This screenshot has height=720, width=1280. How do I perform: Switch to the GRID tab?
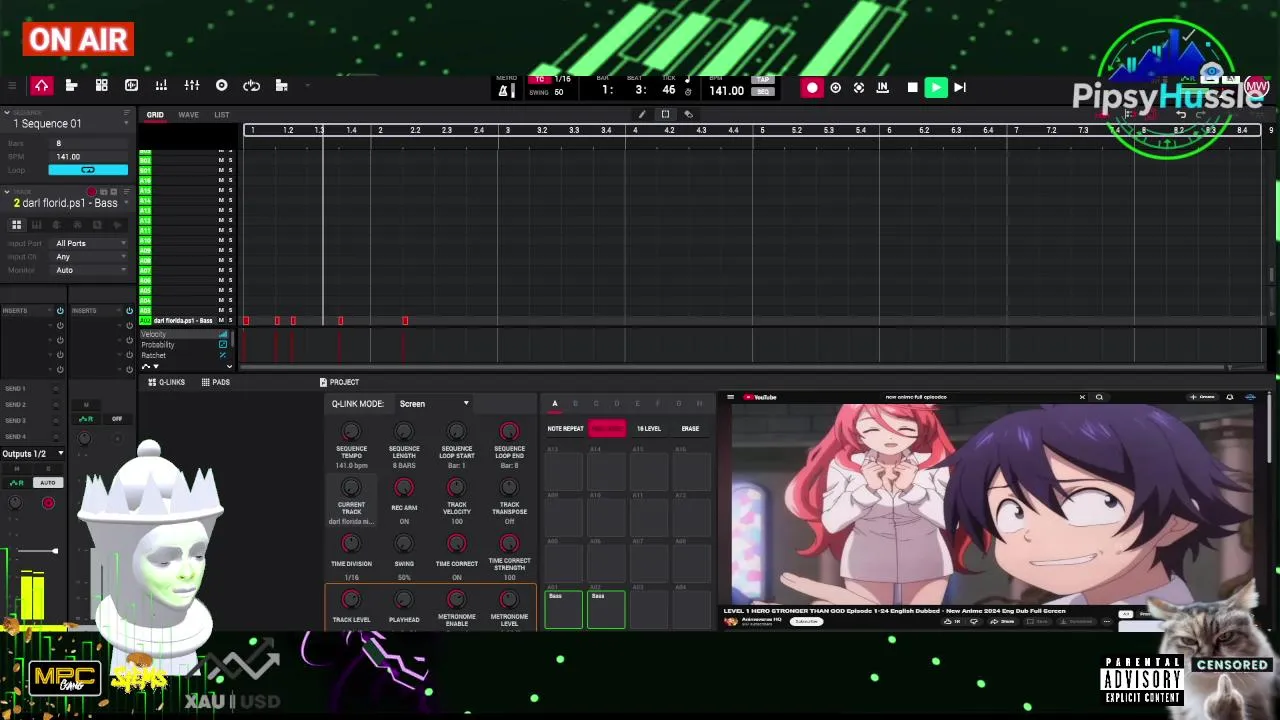[155, 115]
